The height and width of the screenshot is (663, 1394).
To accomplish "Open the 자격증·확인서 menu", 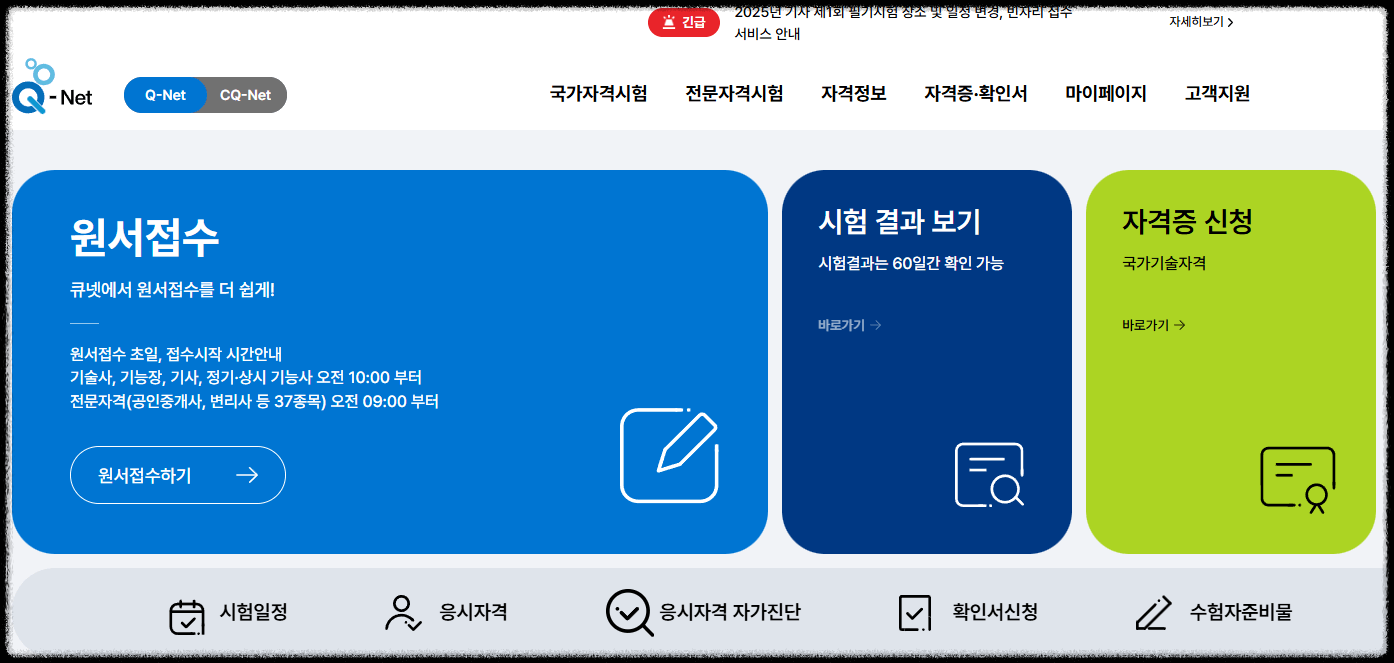I will (x=976, y=94).
